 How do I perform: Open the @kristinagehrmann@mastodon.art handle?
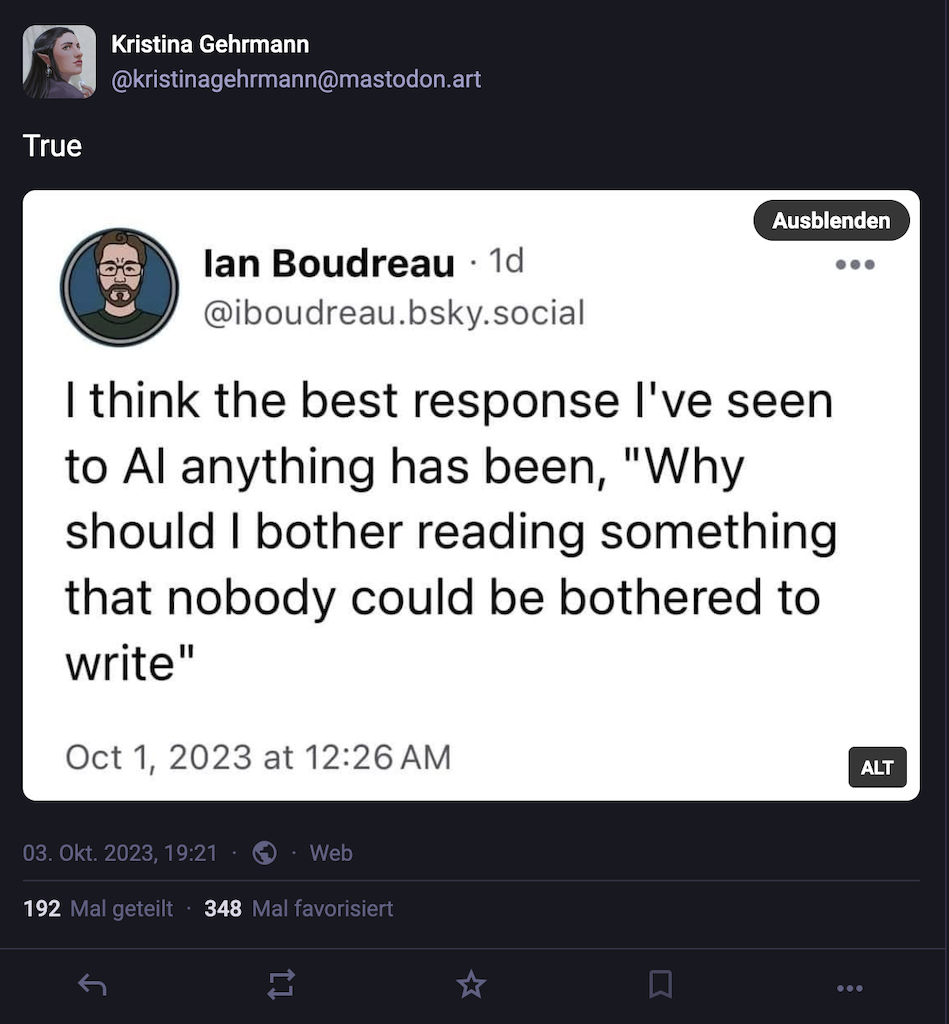(296, 79)
